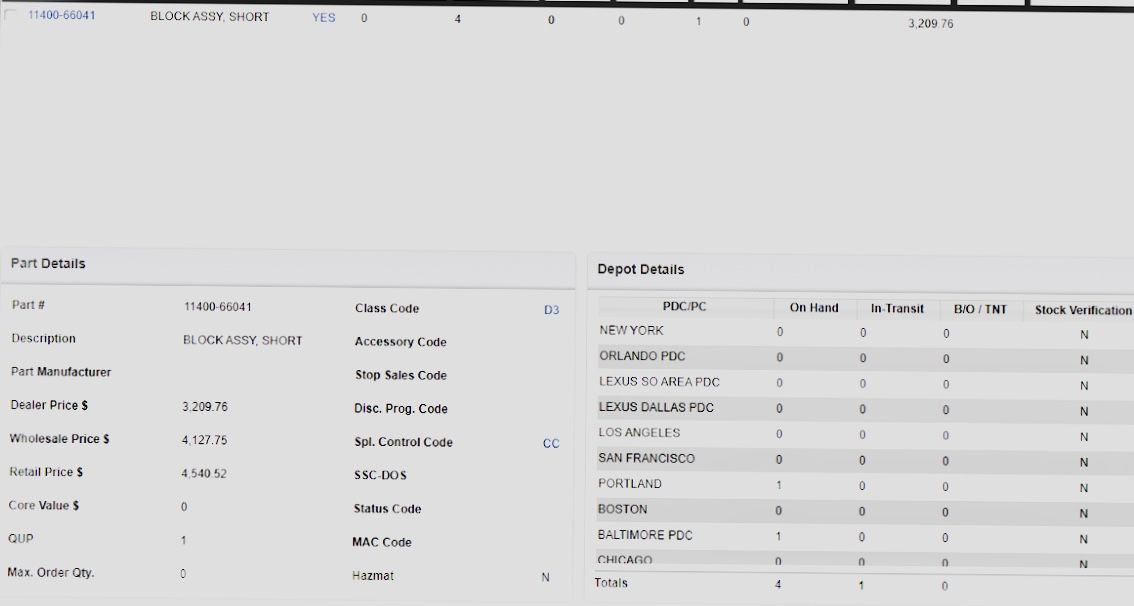Select the BOSTON depot row
1134x606 pixels.
tap(865, 511)
